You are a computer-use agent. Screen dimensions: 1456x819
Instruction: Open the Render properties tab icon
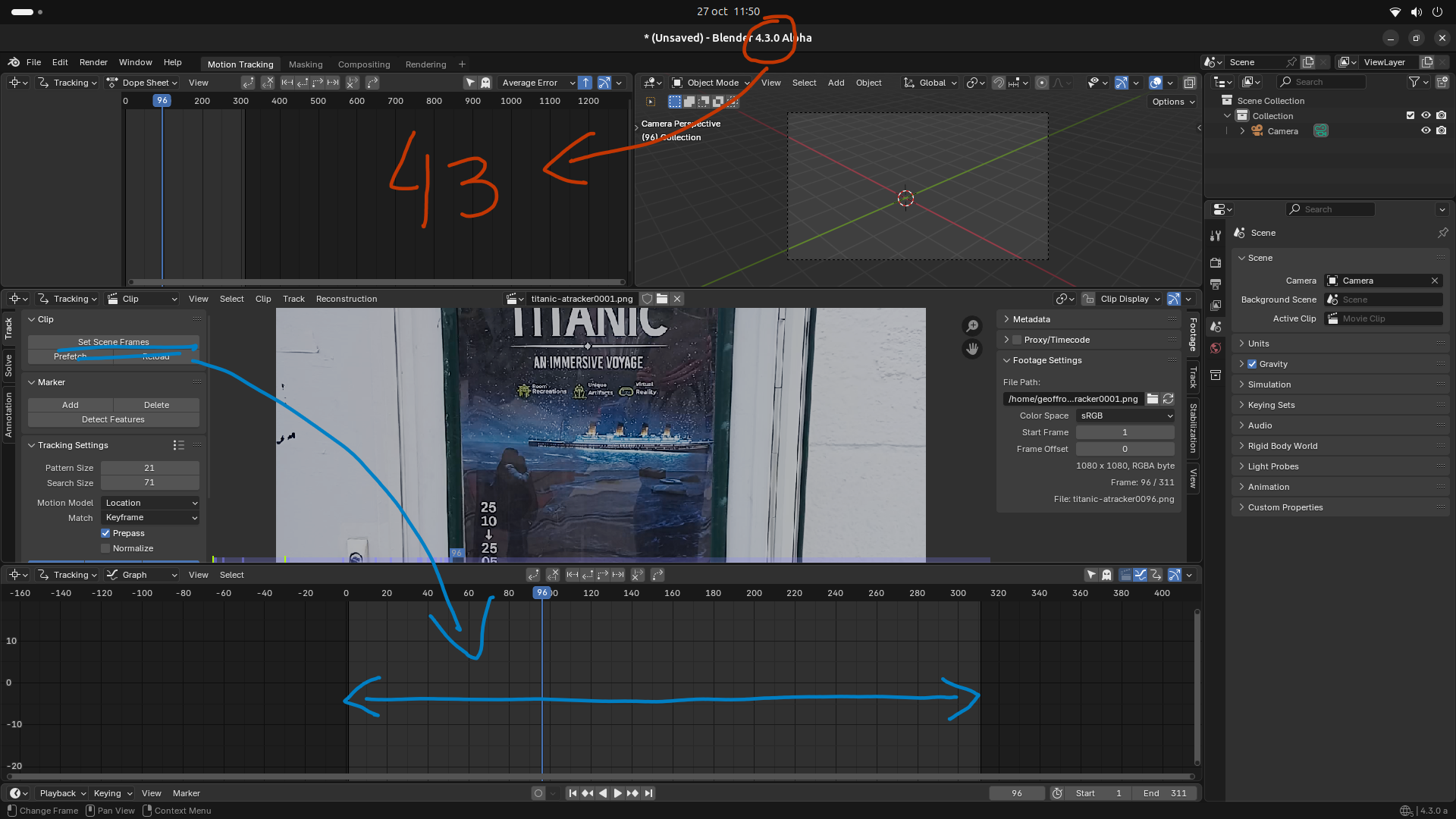1216,262
